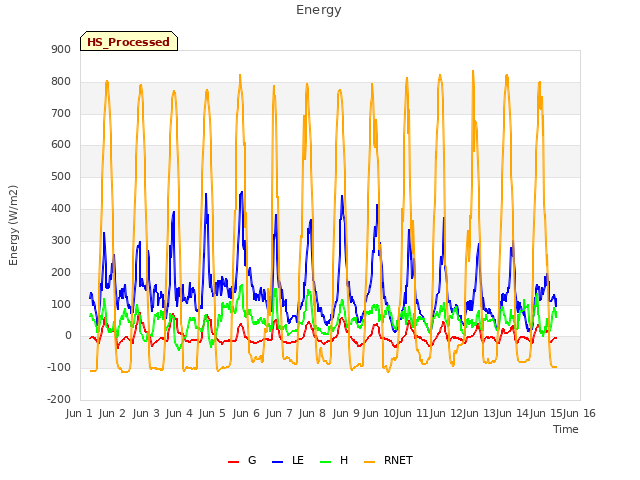Click the blue LE legend swatch
The height and width of the screenshot is (480, 640).
tap(277, 462)
